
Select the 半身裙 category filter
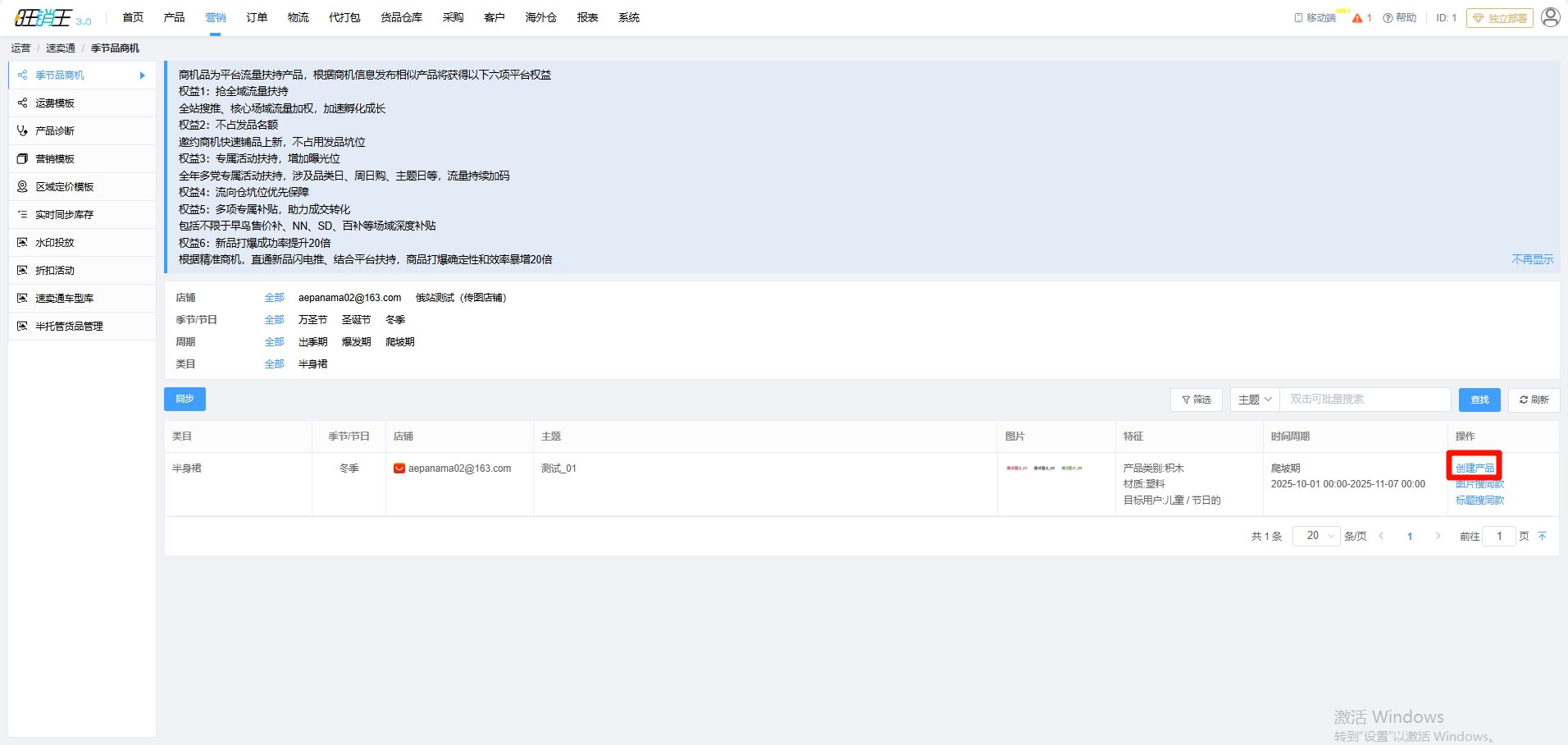(312, 364)
